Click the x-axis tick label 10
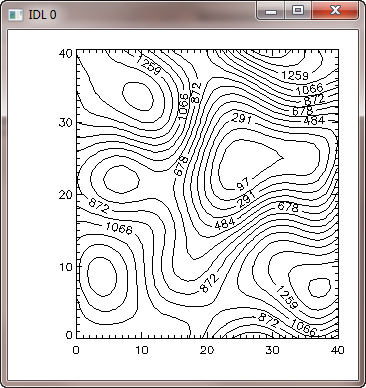Viewport: 366px width, 388px height. pos(141,350)
